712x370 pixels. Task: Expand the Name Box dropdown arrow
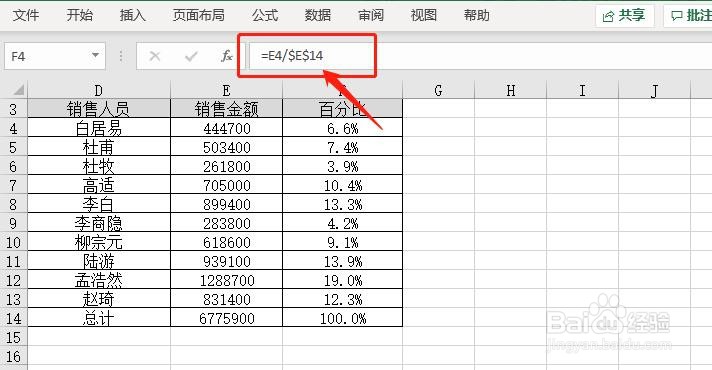click(x=95, y=55)
